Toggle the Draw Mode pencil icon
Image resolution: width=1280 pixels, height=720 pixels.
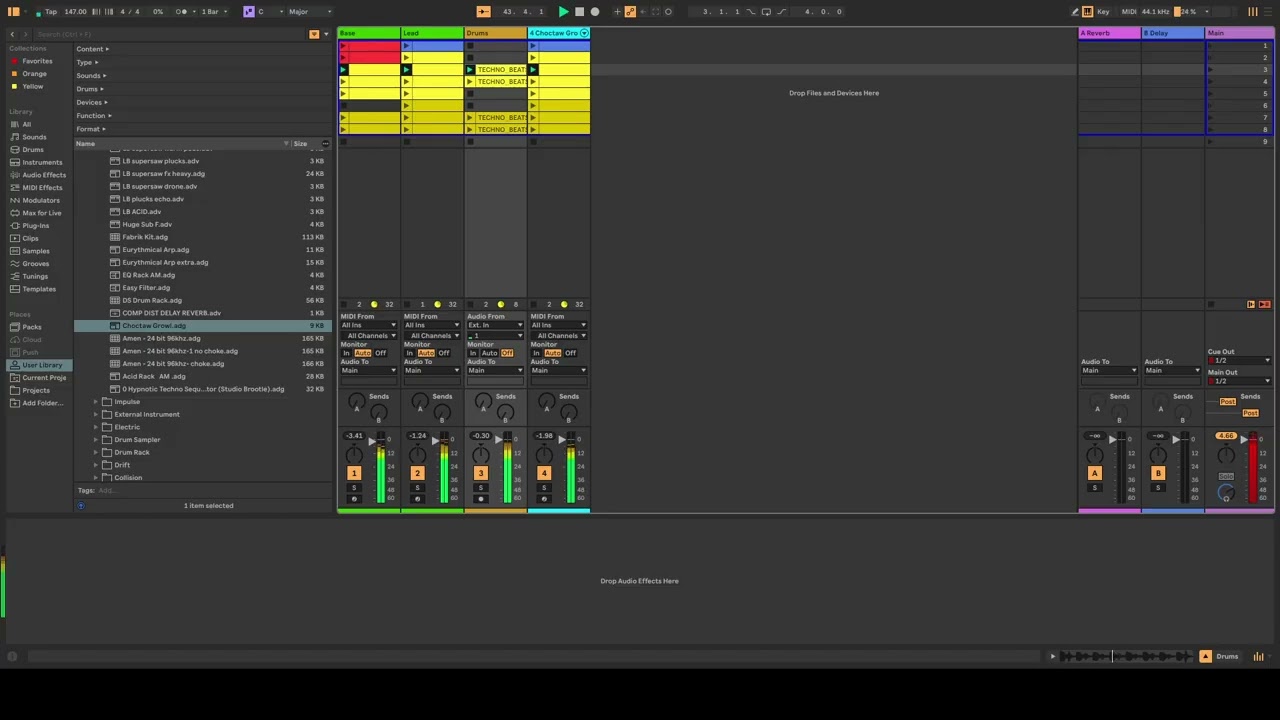[x=1074, y=12]
